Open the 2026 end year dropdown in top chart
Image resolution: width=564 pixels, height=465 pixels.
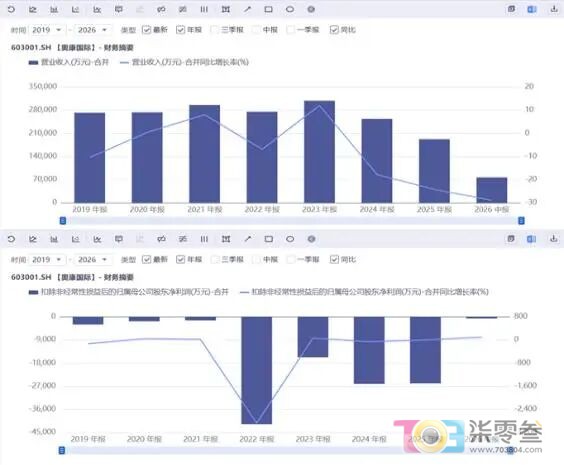point(93,29)
